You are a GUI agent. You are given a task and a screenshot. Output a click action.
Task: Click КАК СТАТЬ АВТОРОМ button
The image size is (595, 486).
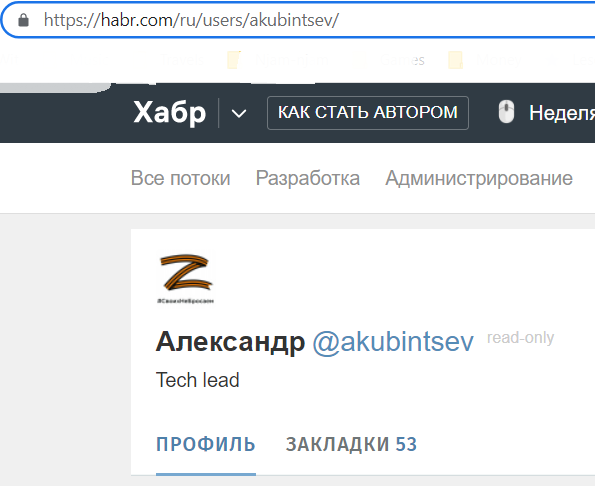(x=368, y=113)
